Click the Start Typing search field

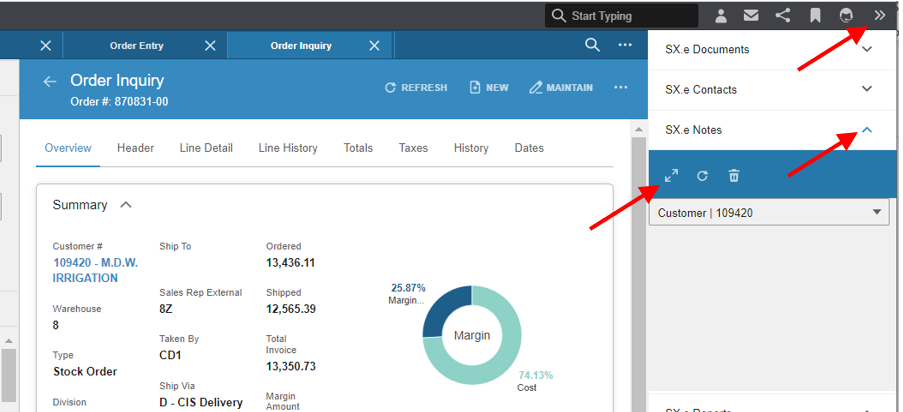click(621, 16)
